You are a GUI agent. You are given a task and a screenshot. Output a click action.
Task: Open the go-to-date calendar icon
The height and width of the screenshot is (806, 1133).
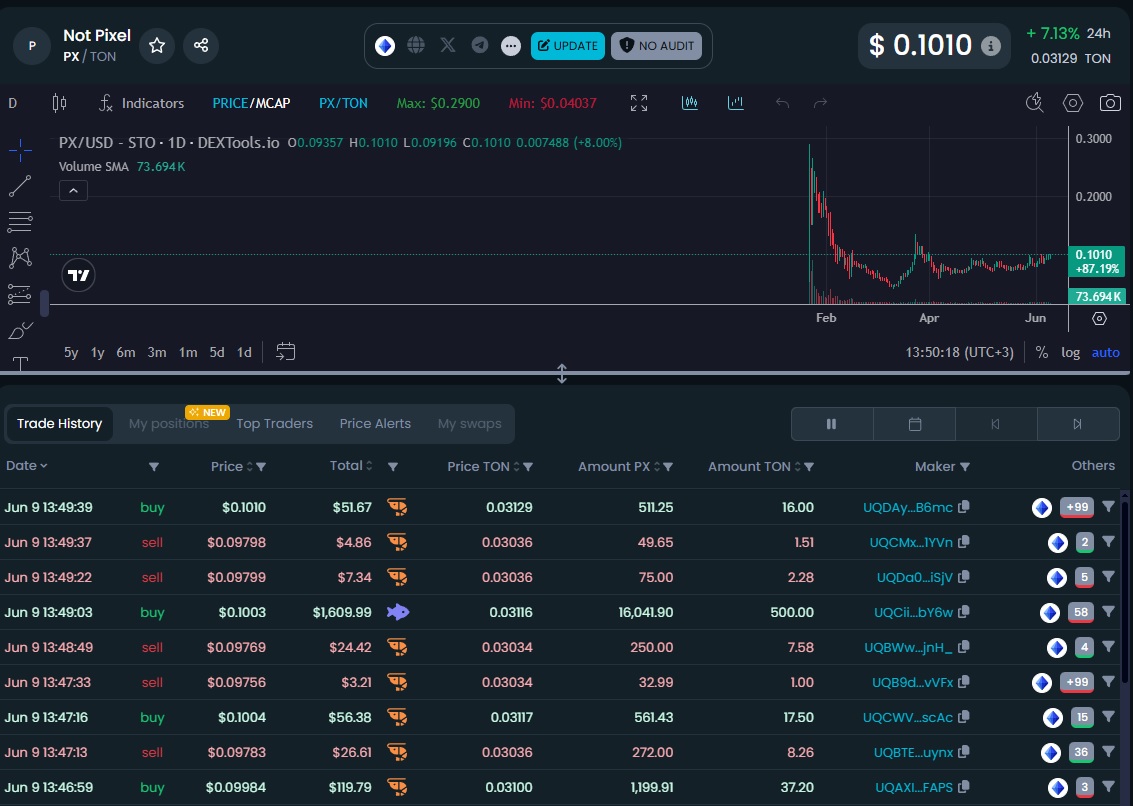[x=285, y=352]
